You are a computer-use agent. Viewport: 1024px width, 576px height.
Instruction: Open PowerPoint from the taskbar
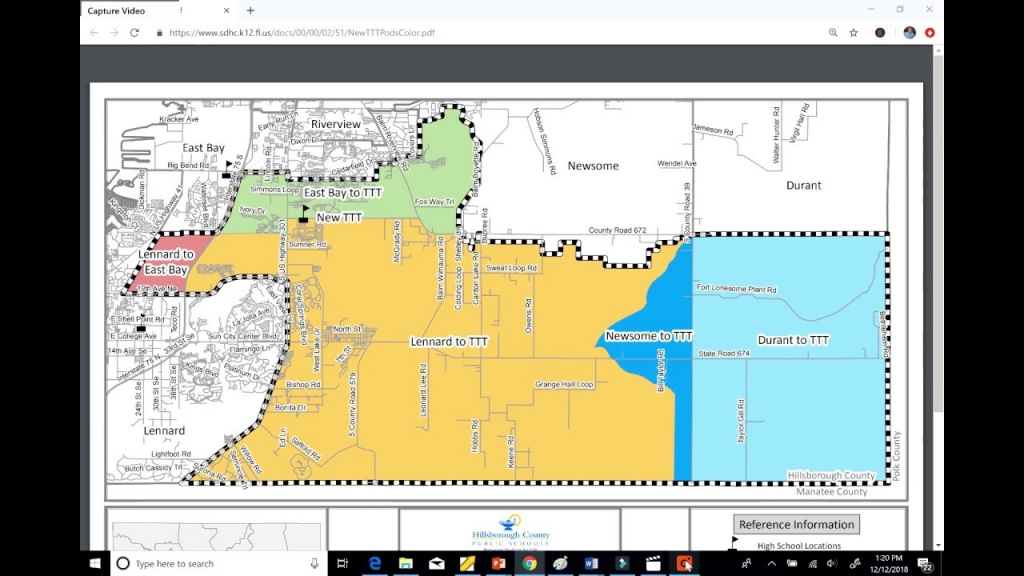pyautogui.click(x=498, y=564)
